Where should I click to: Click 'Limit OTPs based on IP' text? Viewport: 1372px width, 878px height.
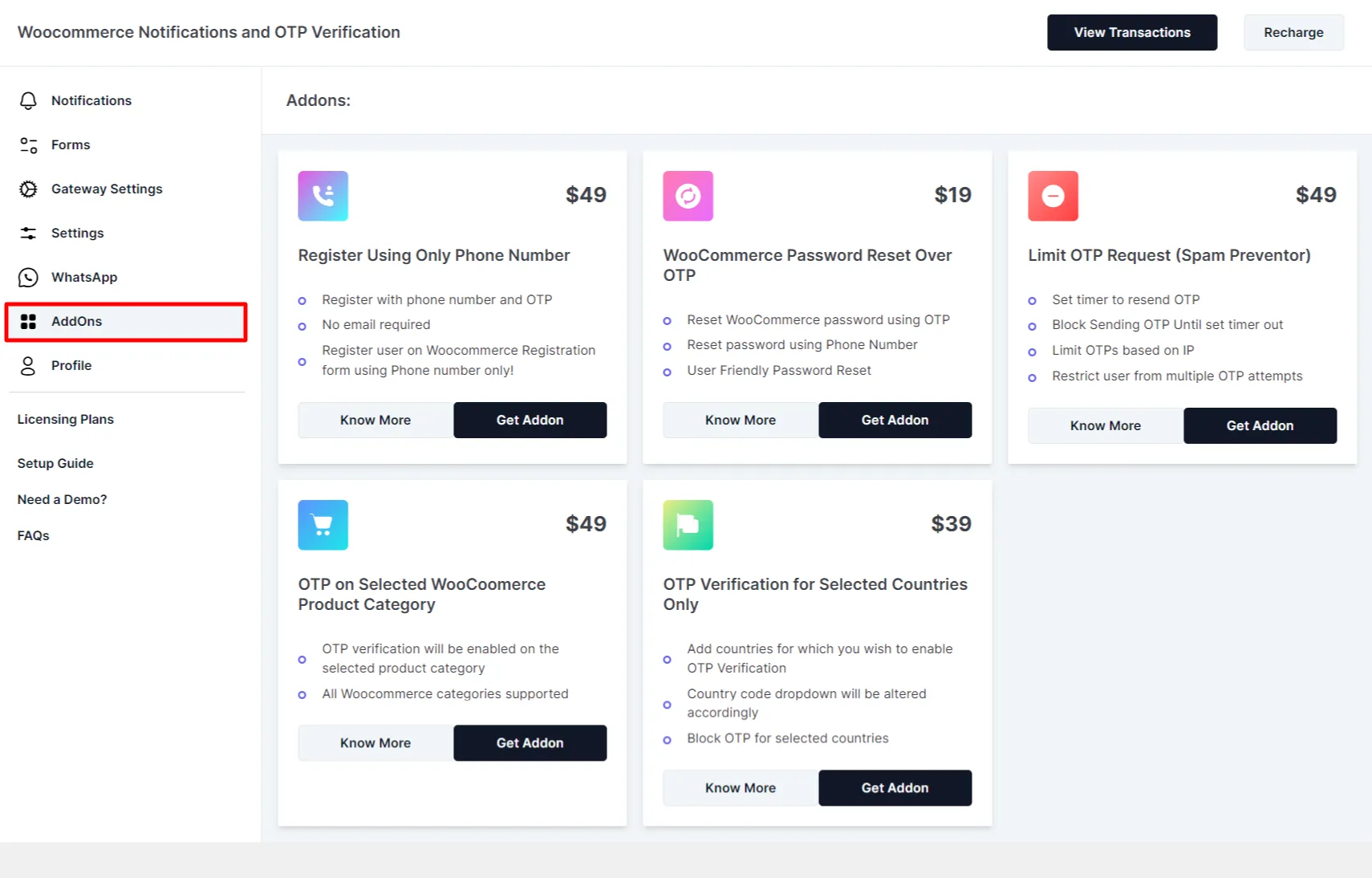(1123, 350)
